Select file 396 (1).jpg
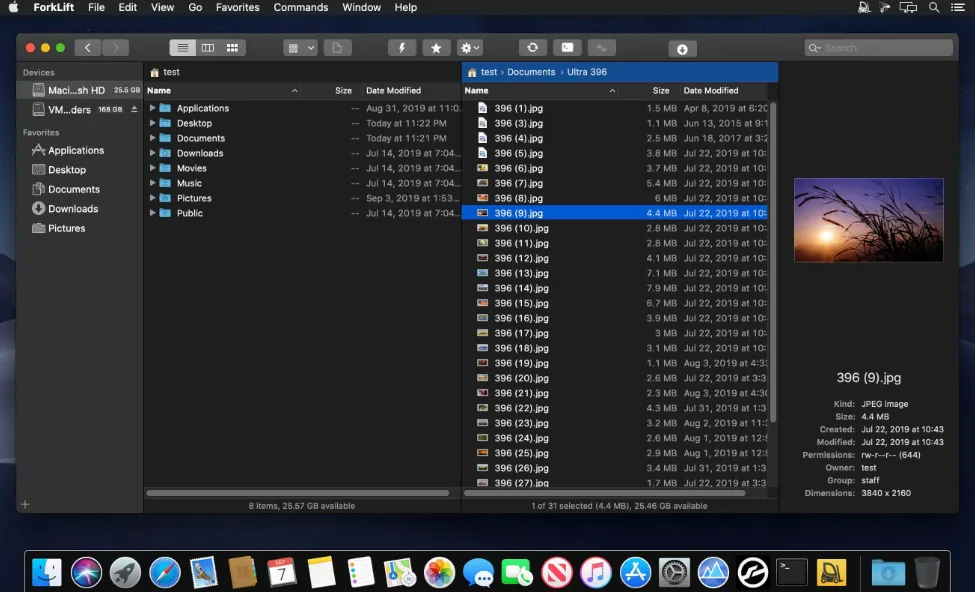This screenshot has height=592, width=975. 615,108
